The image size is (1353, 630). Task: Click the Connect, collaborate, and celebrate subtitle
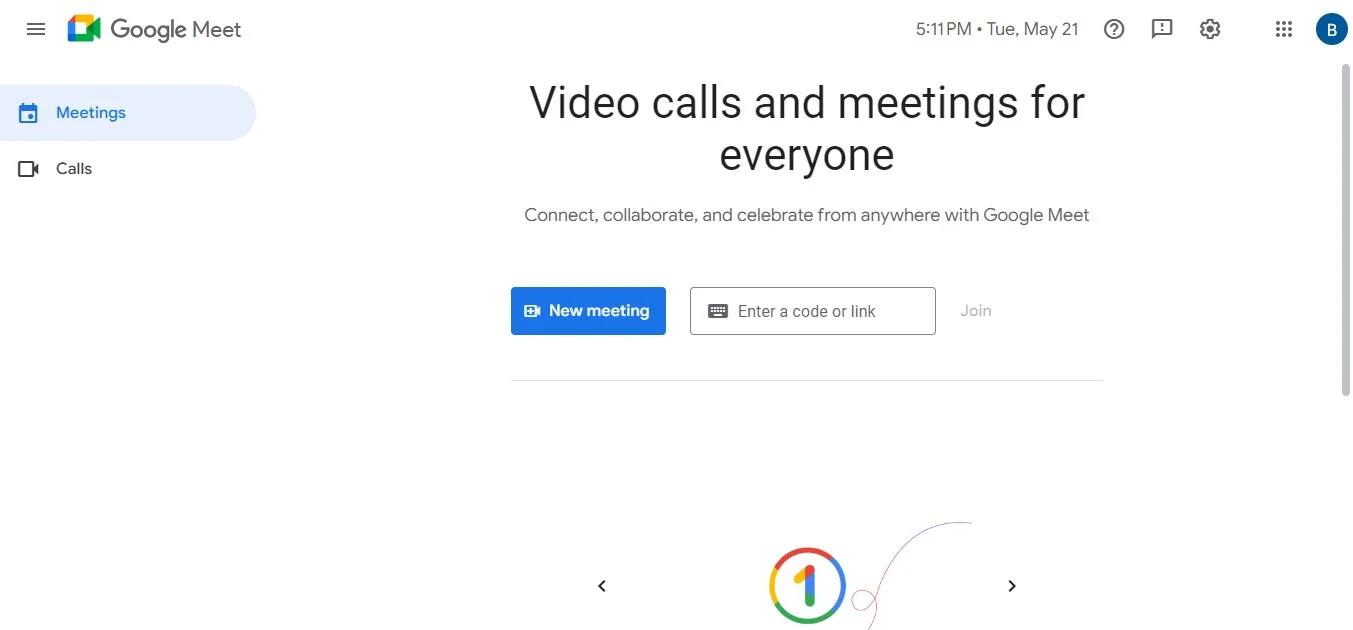pos(807,215)
